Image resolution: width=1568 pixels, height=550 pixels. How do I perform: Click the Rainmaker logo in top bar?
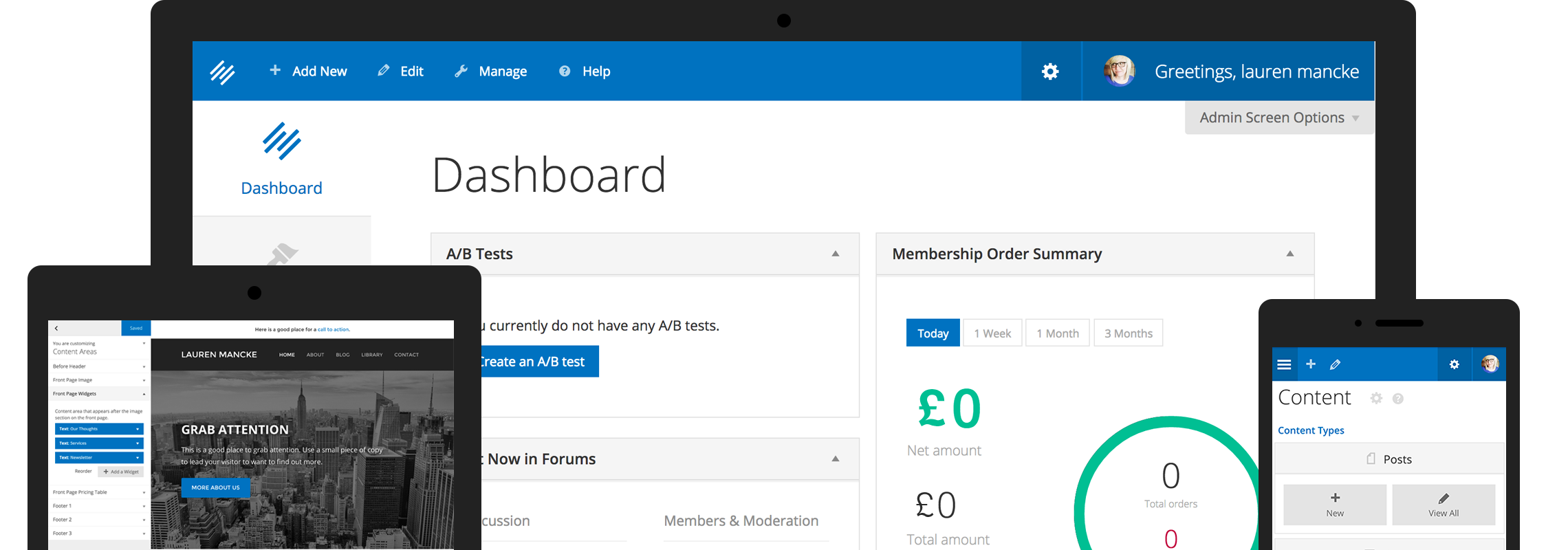(222, 71)
